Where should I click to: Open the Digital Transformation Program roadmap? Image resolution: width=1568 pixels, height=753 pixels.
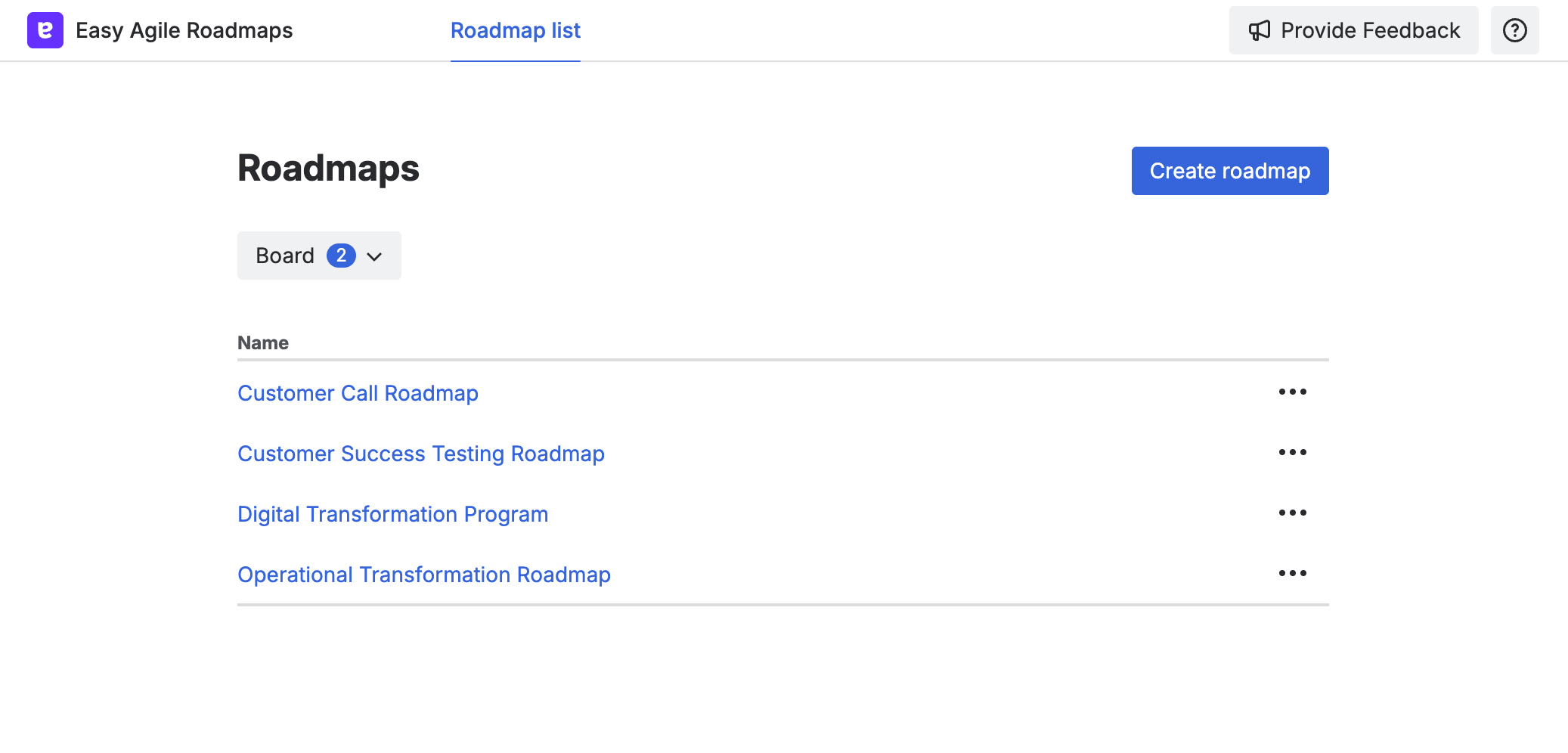coord(392,513)
